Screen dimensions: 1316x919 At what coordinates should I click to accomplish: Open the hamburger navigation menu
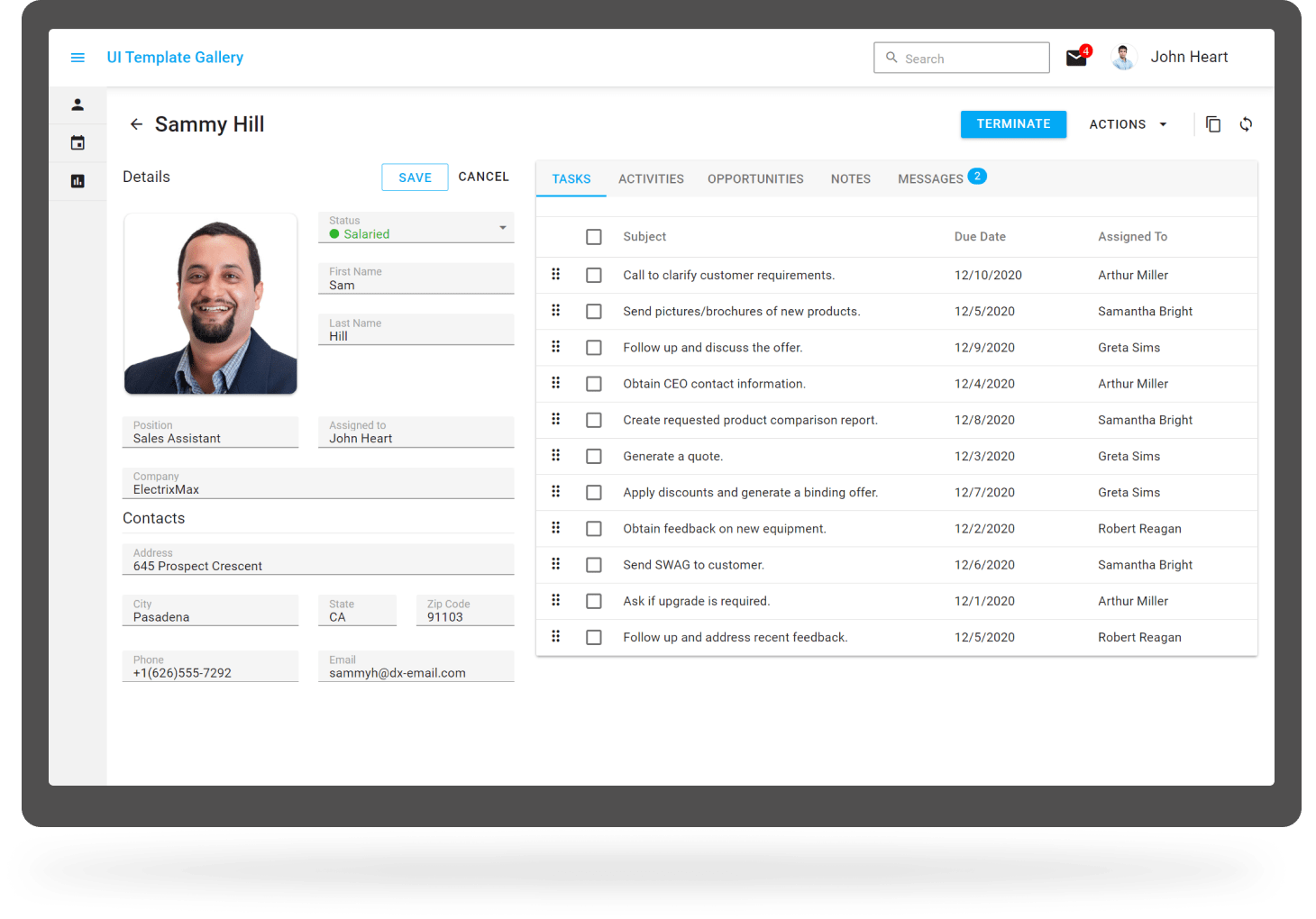pyautogui.click(x=78, y=58)
